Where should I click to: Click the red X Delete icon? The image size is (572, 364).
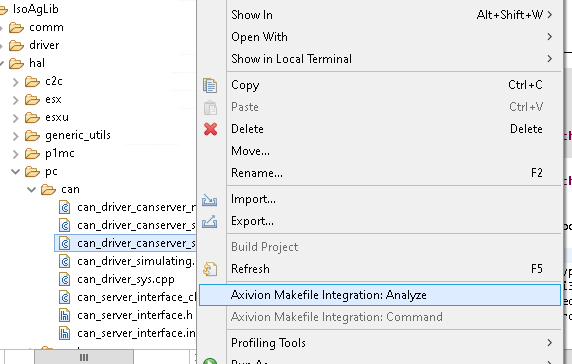[210, 129]
